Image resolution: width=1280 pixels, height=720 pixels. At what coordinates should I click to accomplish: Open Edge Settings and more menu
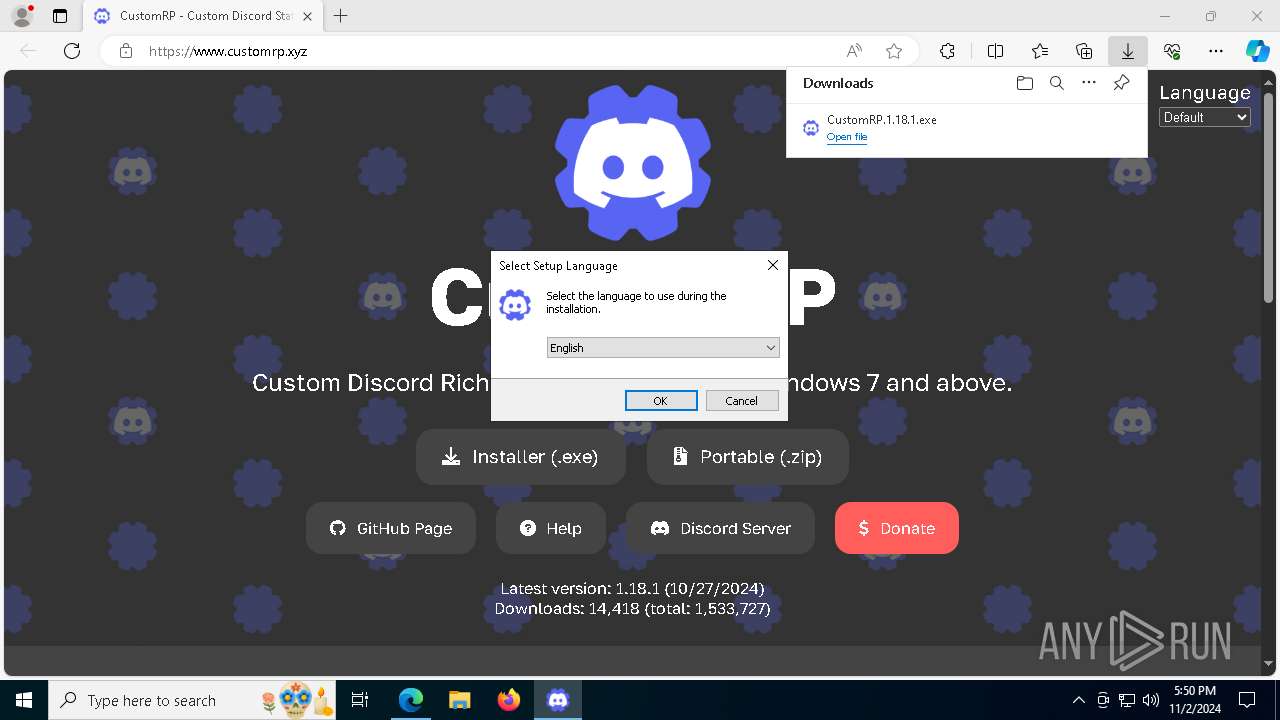1216,51
